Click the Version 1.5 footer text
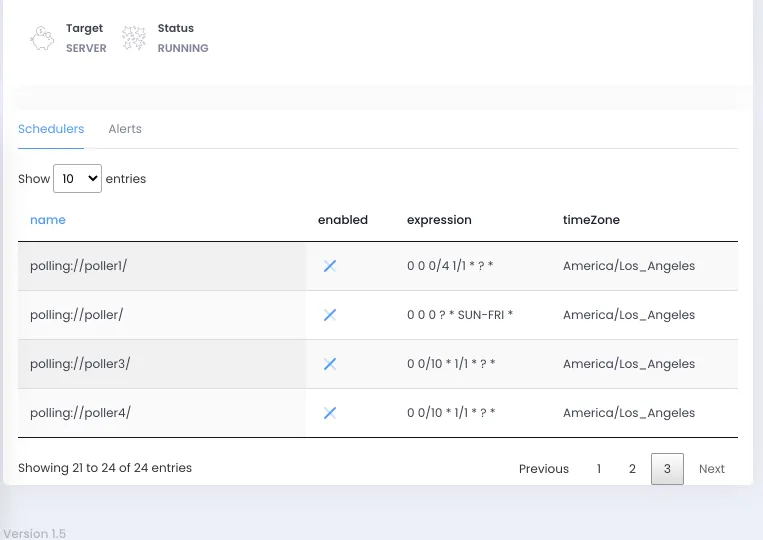The width and height of the screenshot is (763, 540). (35, 534)
